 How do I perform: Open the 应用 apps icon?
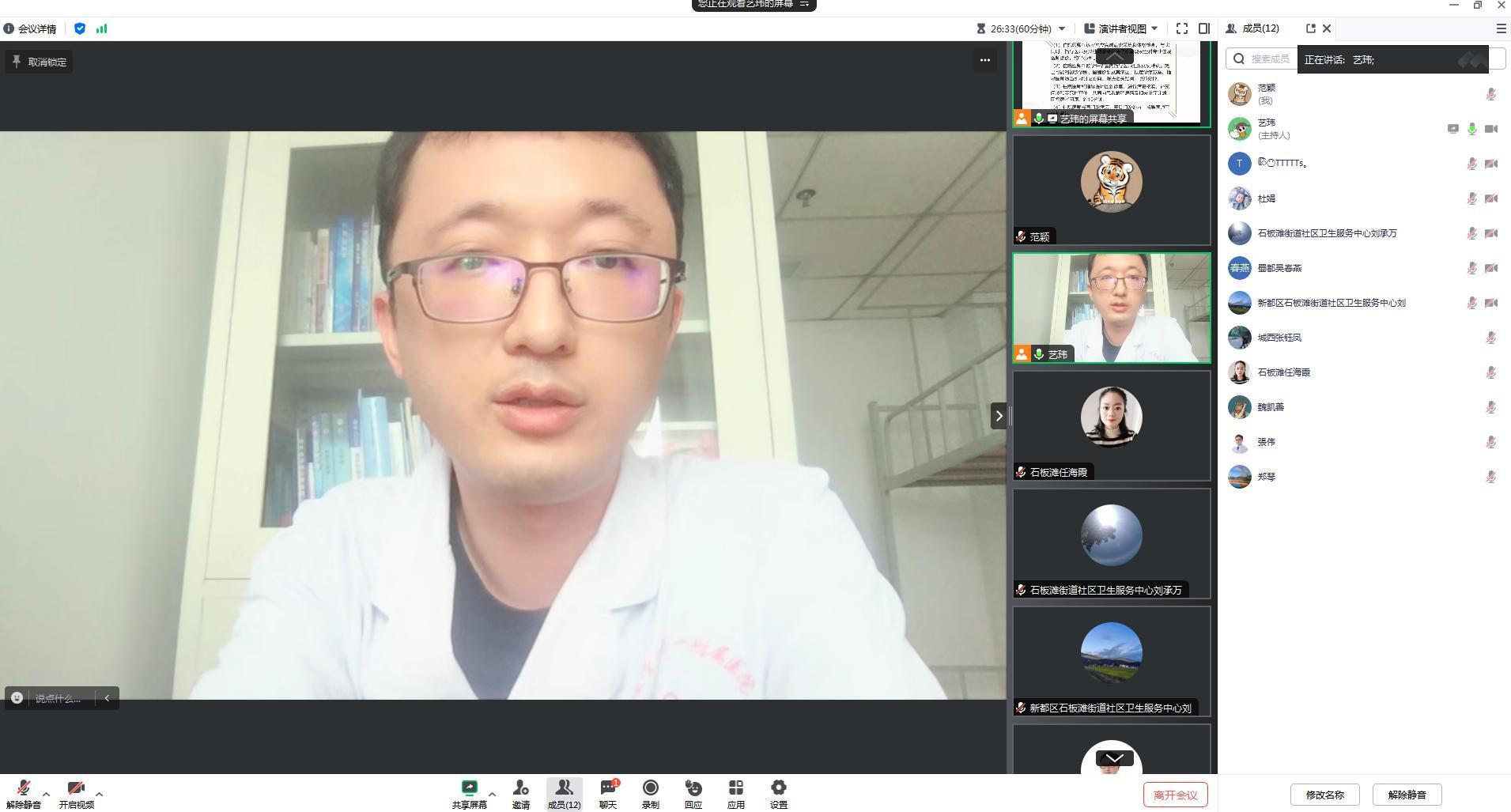pos(735,794)
